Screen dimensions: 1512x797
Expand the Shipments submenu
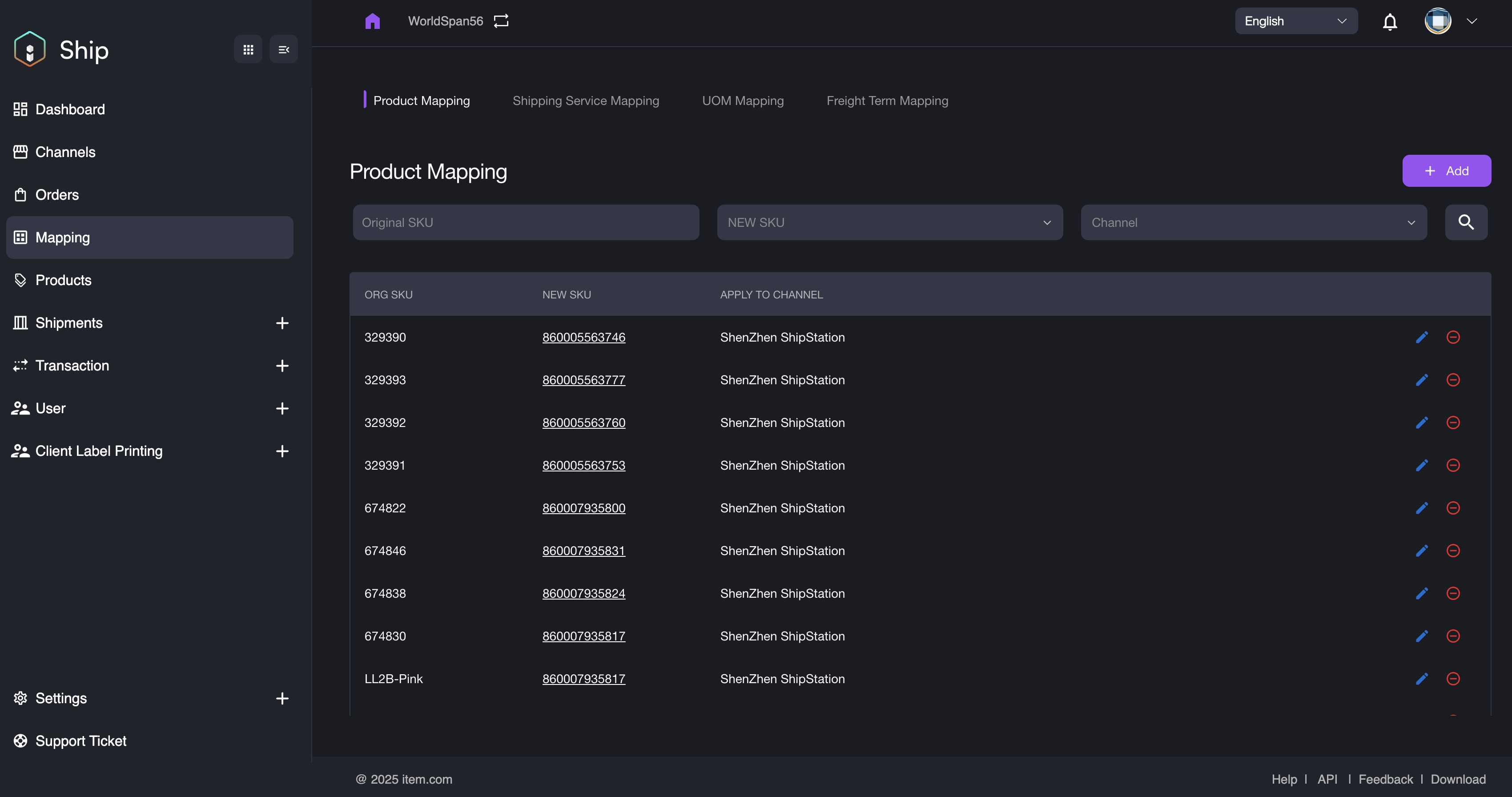pyautogui.click(x=282, y=323)
